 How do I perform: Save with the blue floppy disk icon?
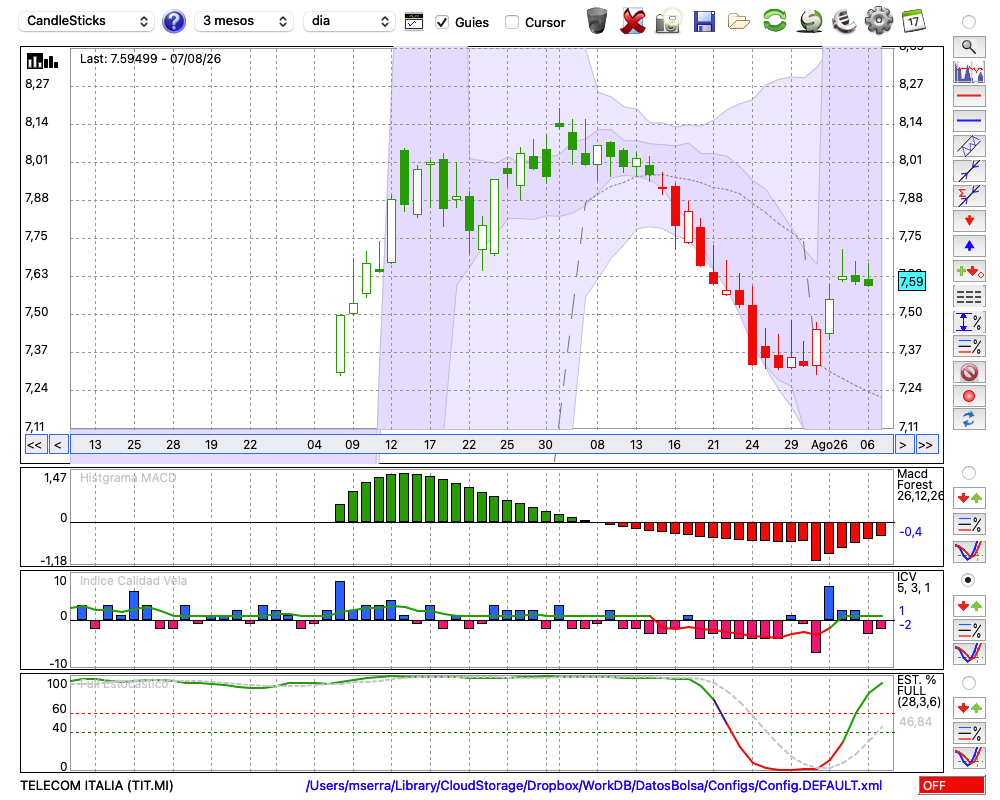(704, 22)
